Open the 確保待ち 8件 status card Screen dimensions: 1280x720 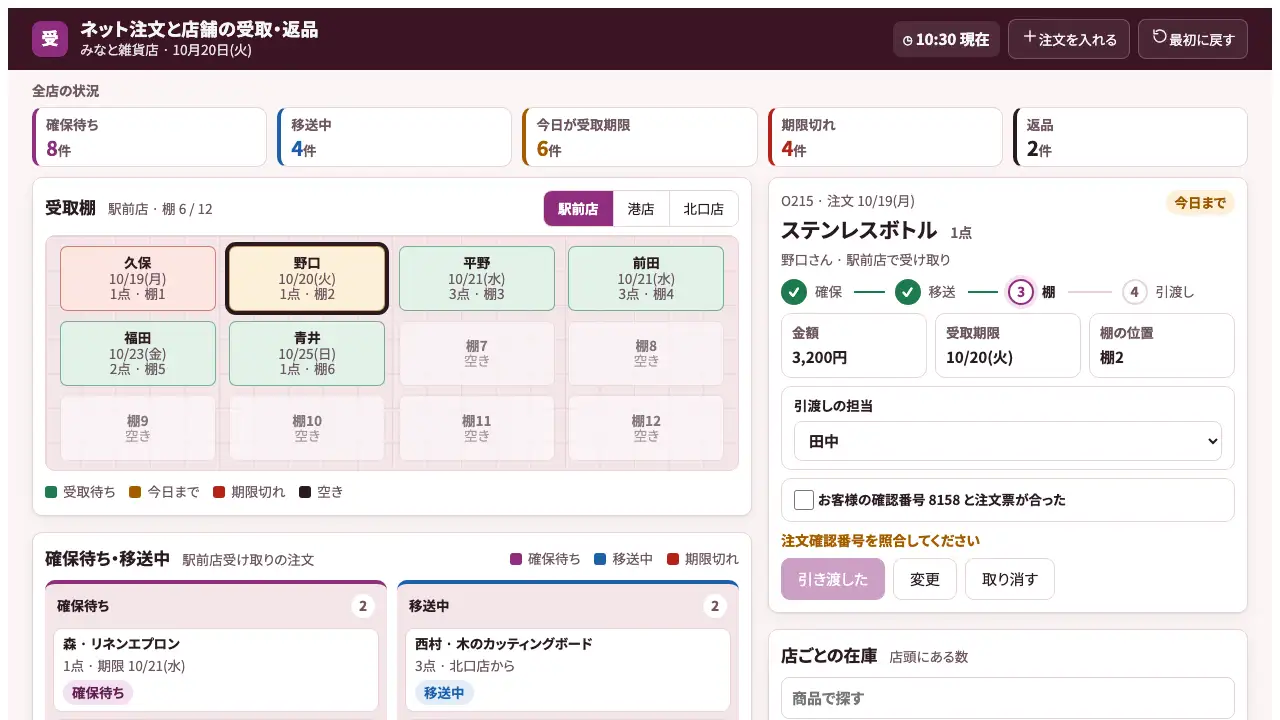149,137
